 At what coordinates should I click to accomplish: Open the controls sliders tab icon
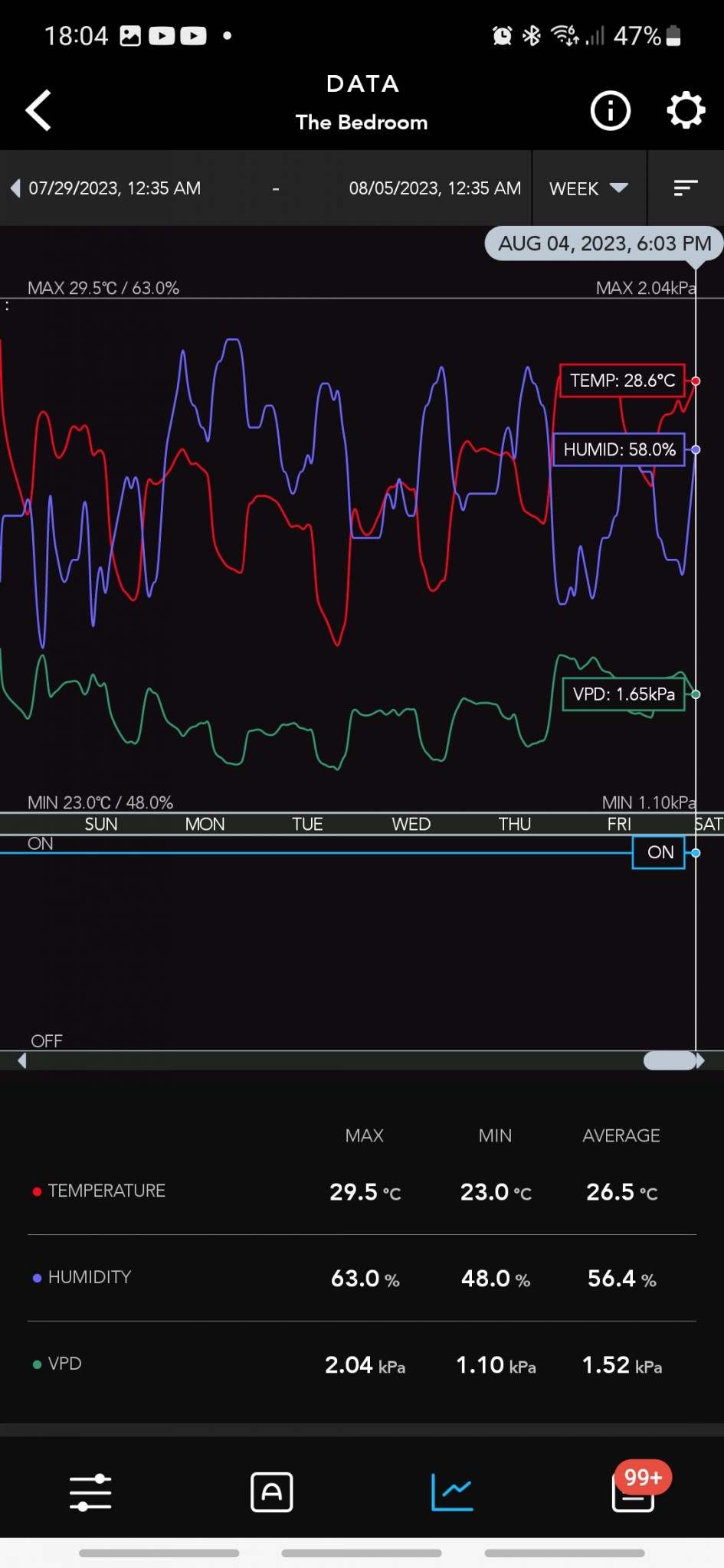click(90, 1492)
